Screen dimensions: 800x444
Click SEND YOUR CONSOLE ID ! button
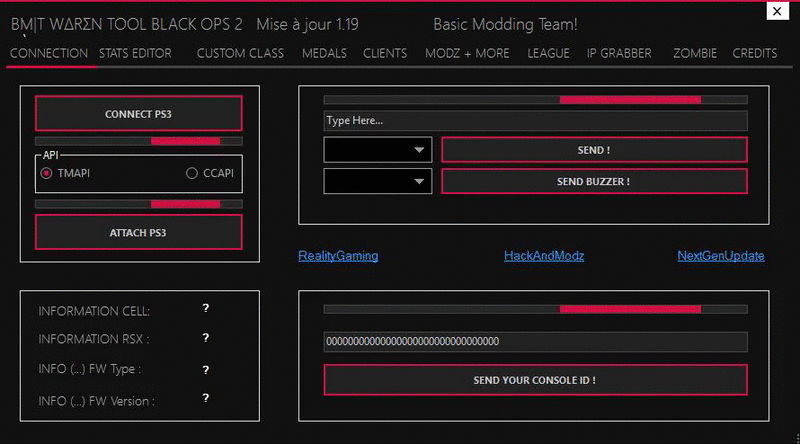535,380
